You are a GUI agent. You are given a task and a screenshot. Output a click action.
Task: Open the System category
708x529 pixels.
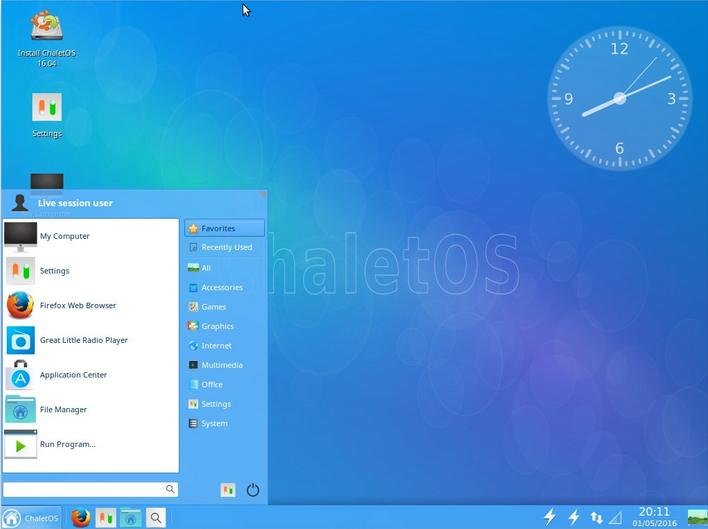(x=224, y=423)
